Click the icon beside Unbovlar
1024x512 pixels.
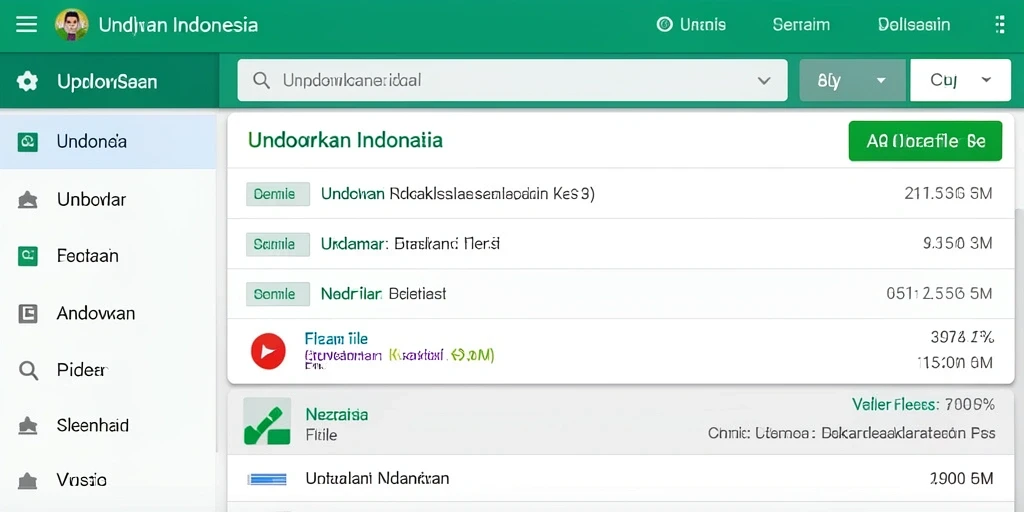(x=27, y=200)
